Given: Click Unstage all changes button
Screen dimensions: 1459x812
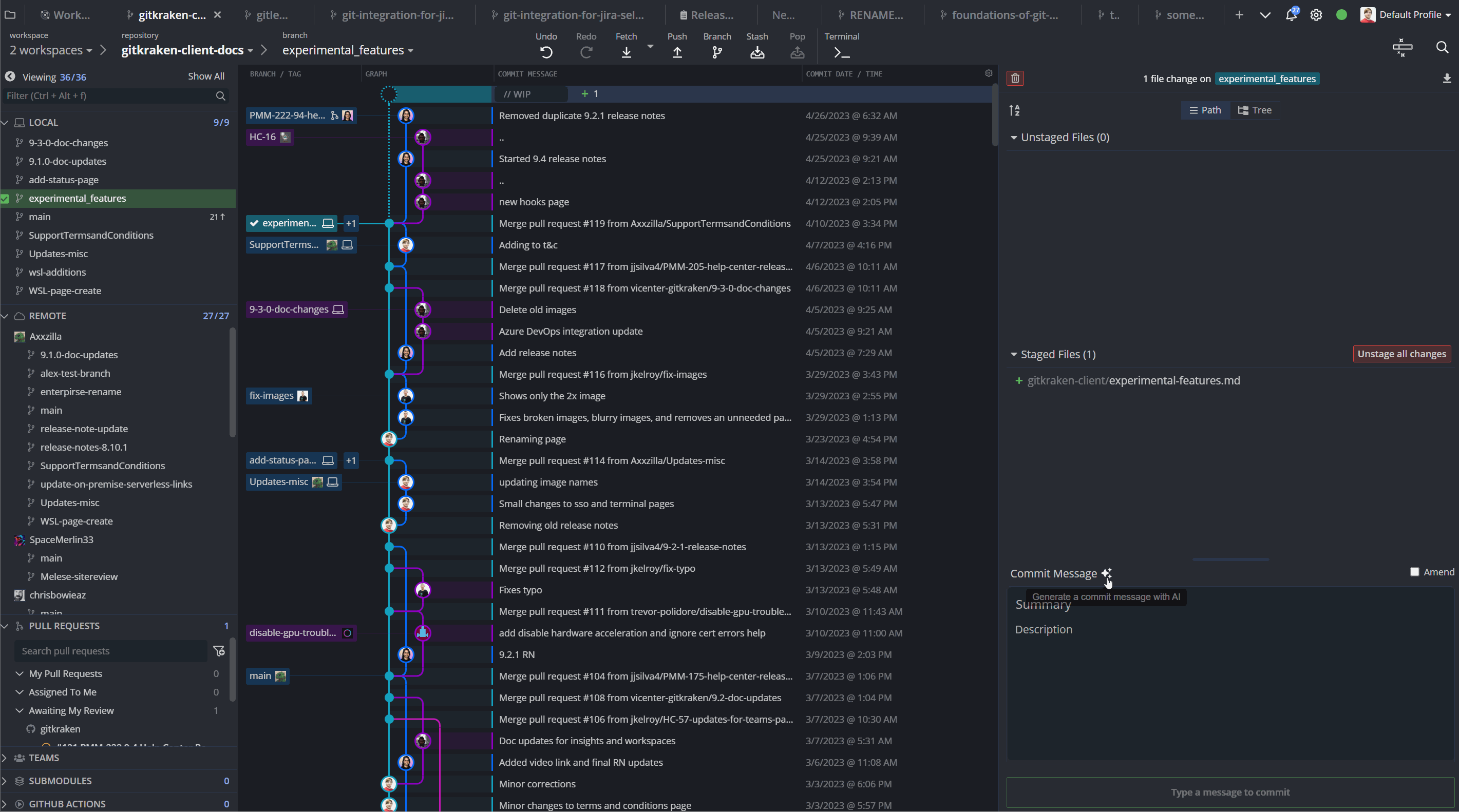Looking at the screenshot, I should click(1401, 354).
